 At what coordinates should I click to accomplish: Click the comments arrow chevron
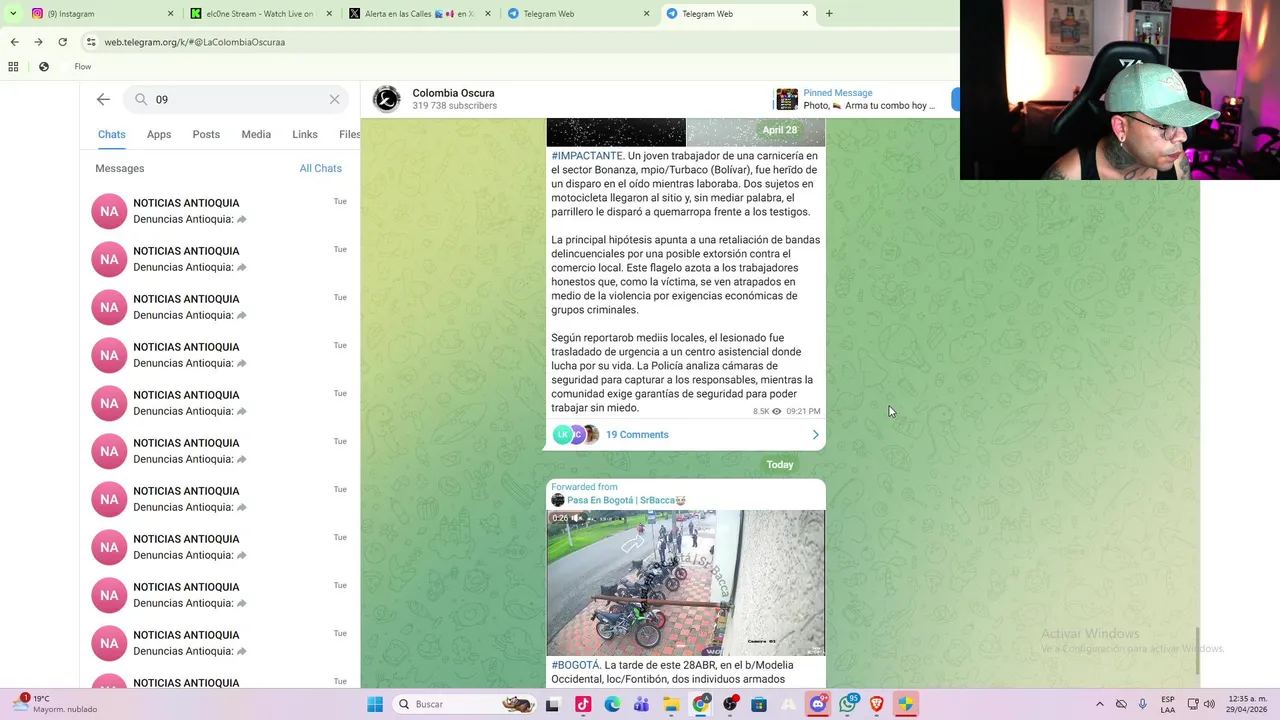tap(815, 434)
